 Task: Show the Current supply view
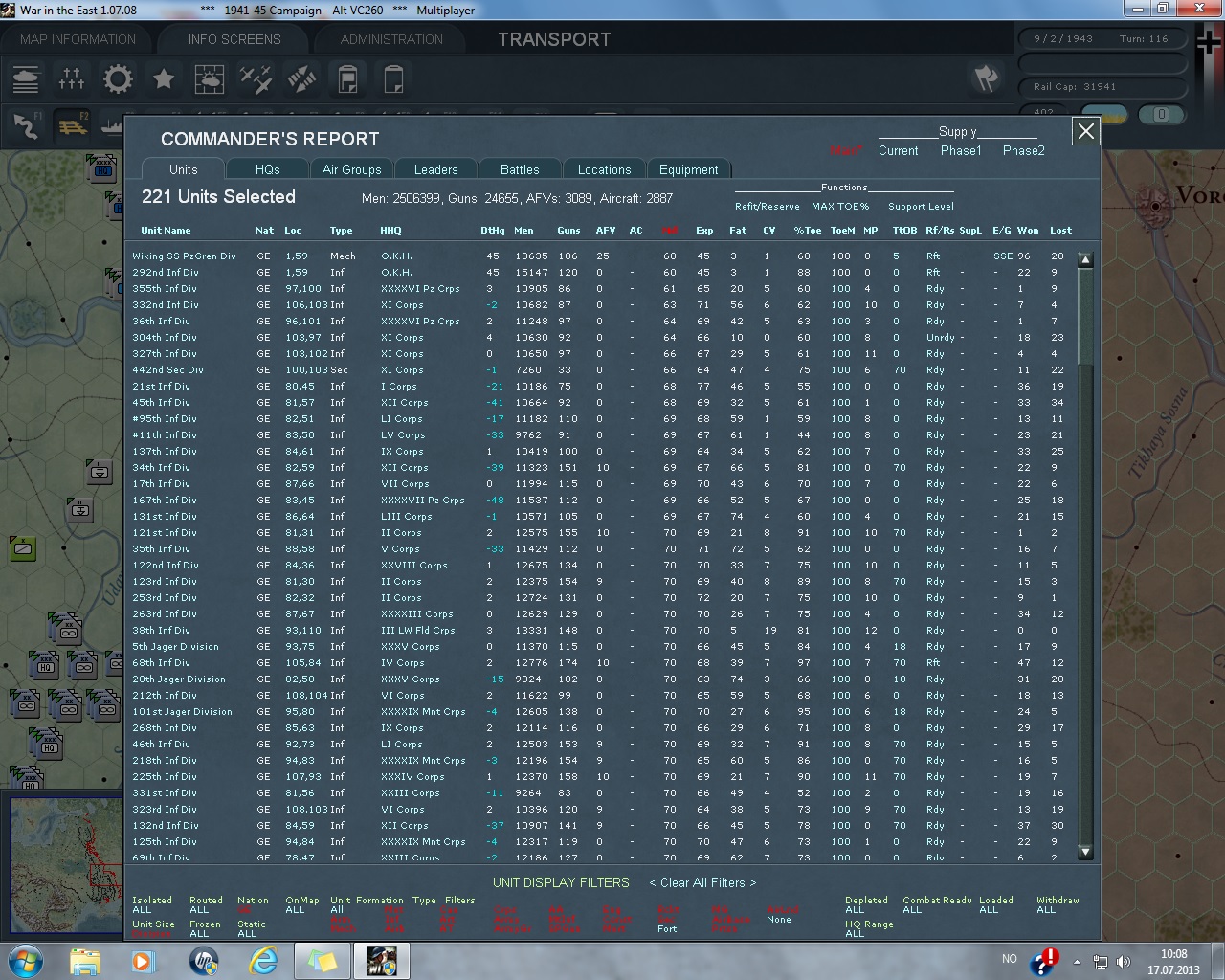898,150
